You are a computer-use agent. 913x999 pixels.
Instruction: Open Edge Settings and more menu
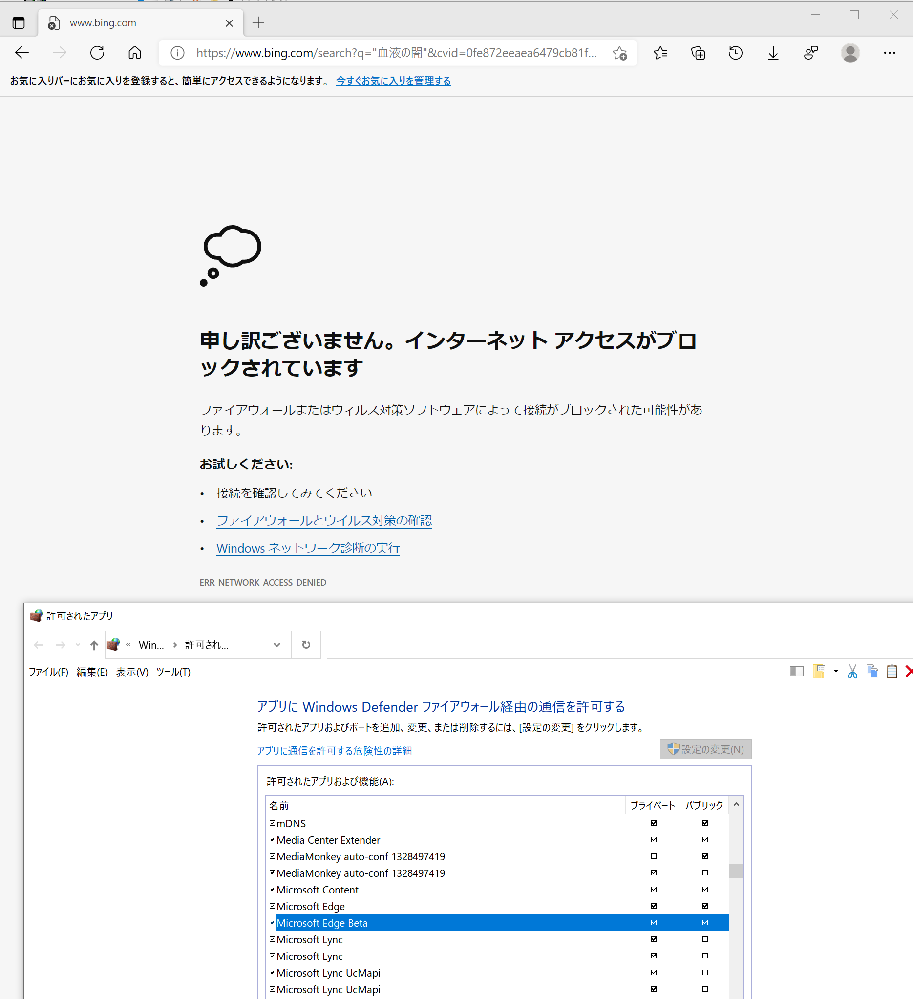click(889, 53)
